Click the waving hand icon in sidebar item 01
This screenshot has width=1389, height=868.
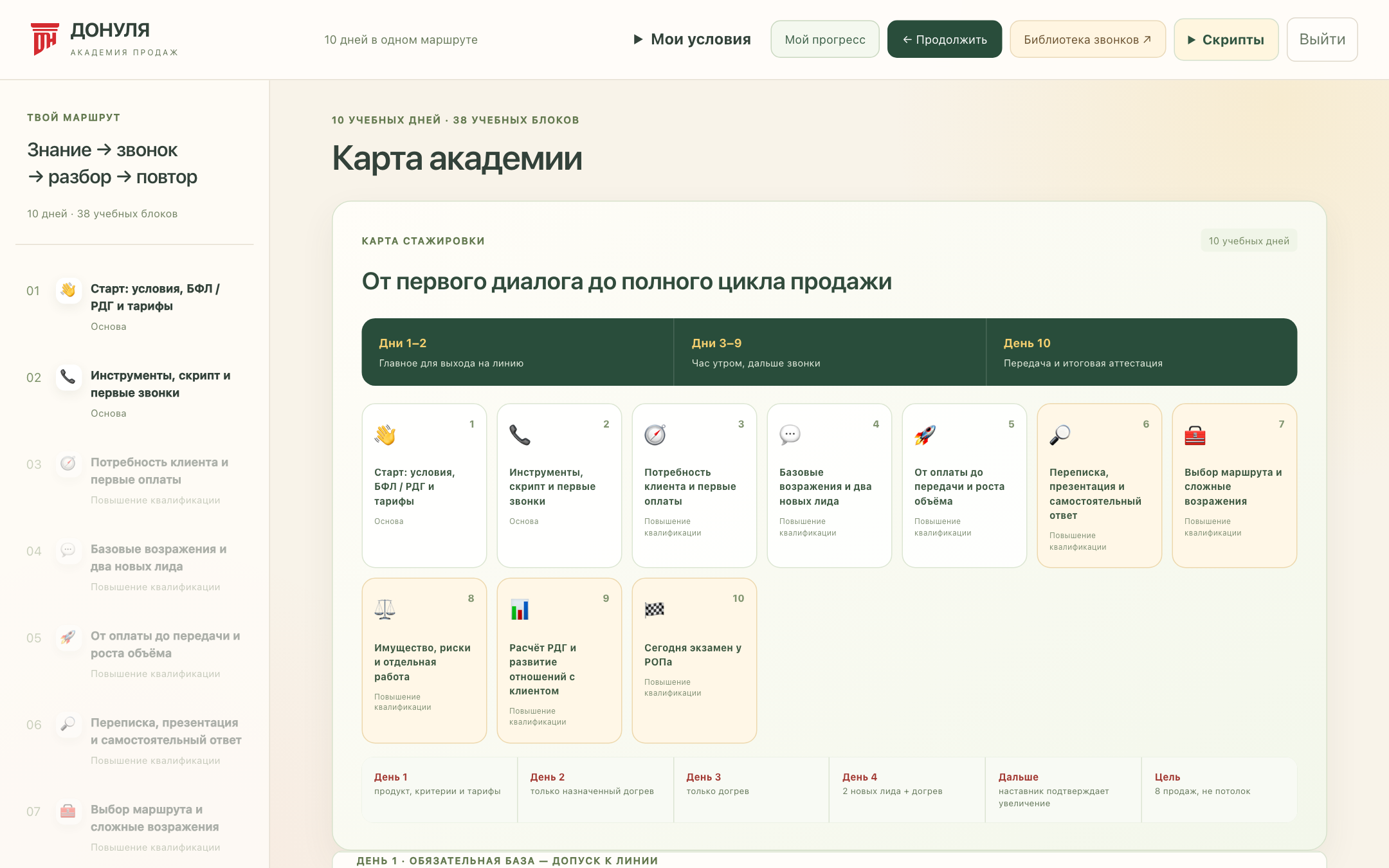point(68,290)
